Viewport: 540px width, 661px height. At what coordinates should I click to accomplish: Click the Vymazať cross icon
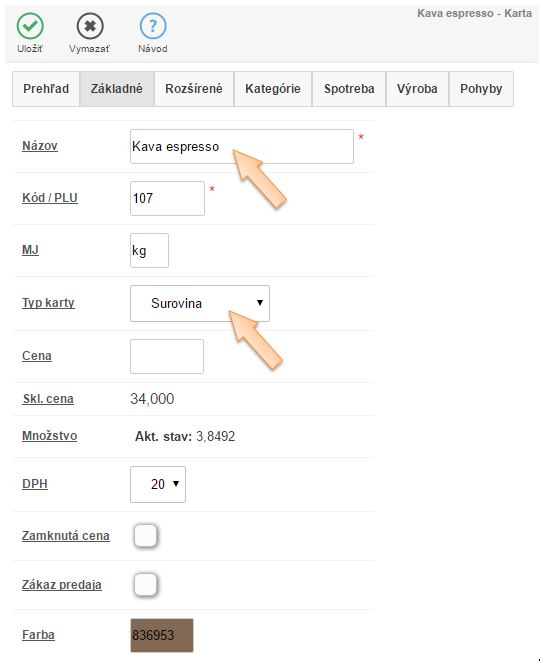click(90, 26)
